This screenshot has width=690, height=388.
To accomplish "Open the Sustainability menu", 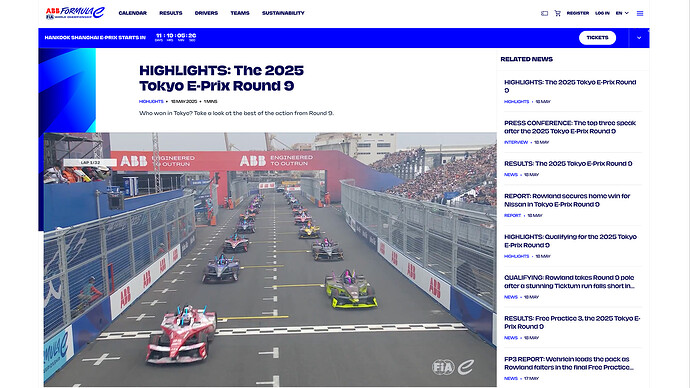I will pyautogui.click(x=283, y=13).
